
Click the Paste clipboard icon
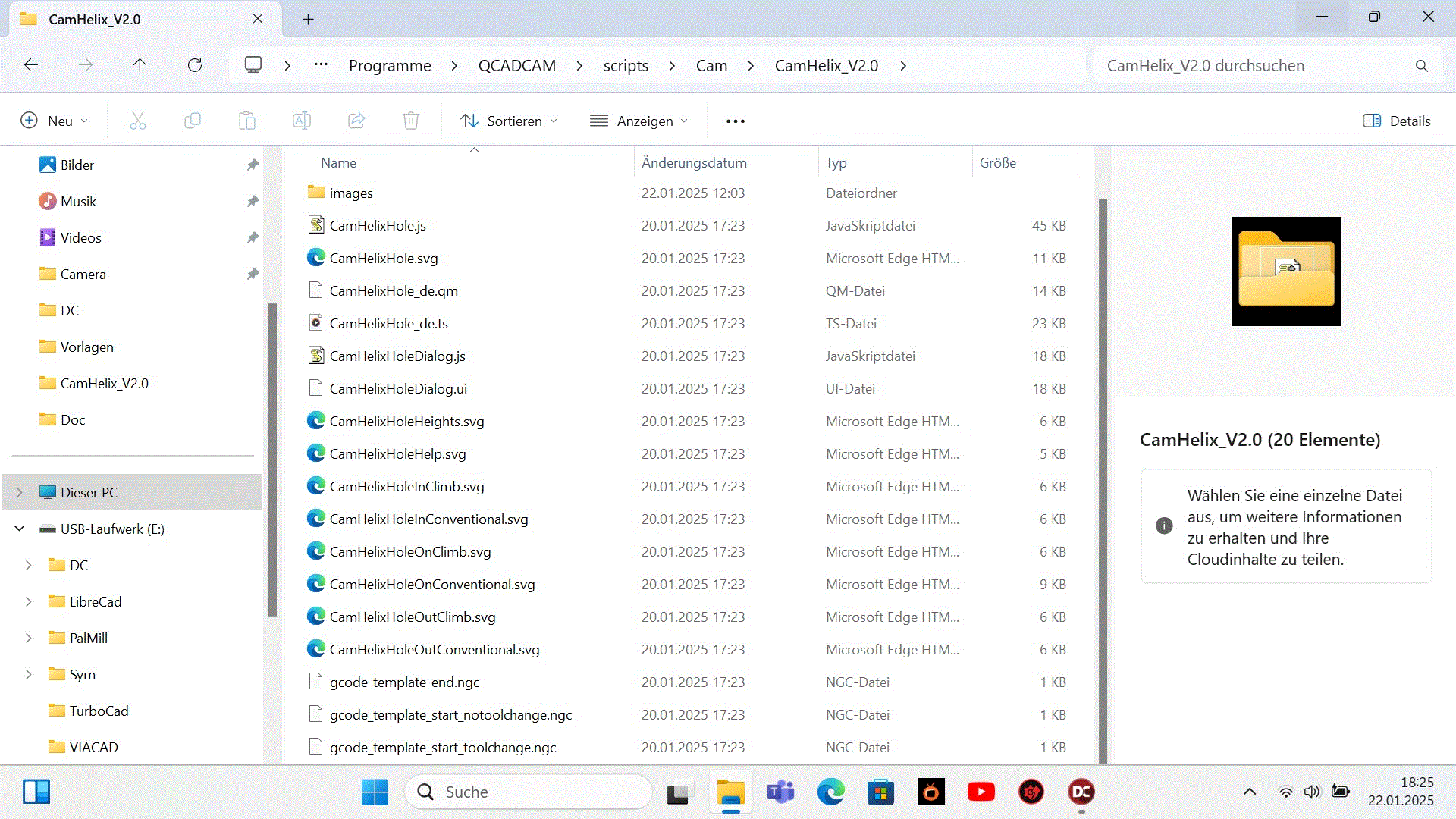(247, 121)
